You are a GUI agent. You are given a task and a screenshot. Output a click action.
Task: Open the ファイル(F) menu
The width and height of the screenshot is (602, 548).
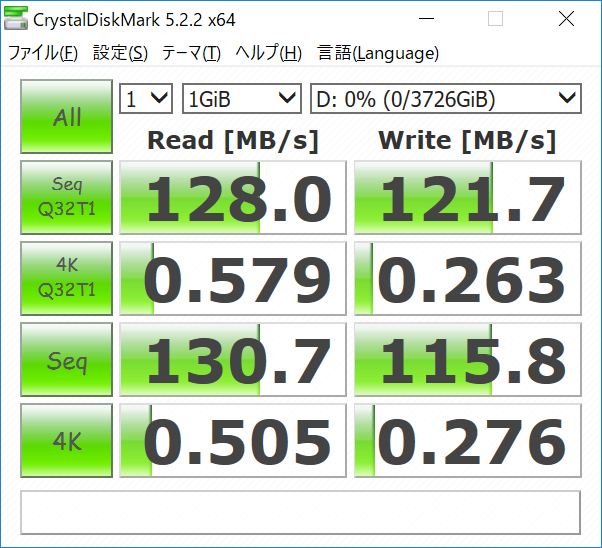click(x=43, y=53)
